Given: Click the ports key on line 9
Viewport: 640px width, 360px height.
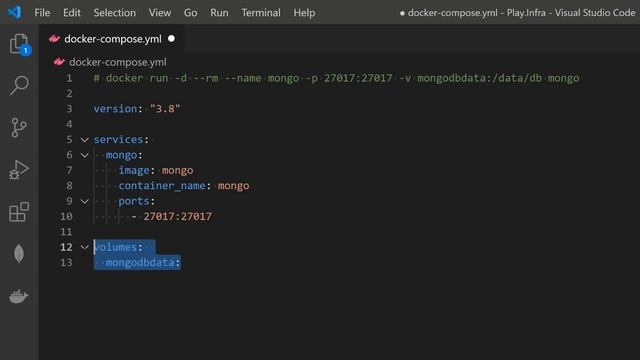Looking at the screenshot, I should [x=134, y=201].
